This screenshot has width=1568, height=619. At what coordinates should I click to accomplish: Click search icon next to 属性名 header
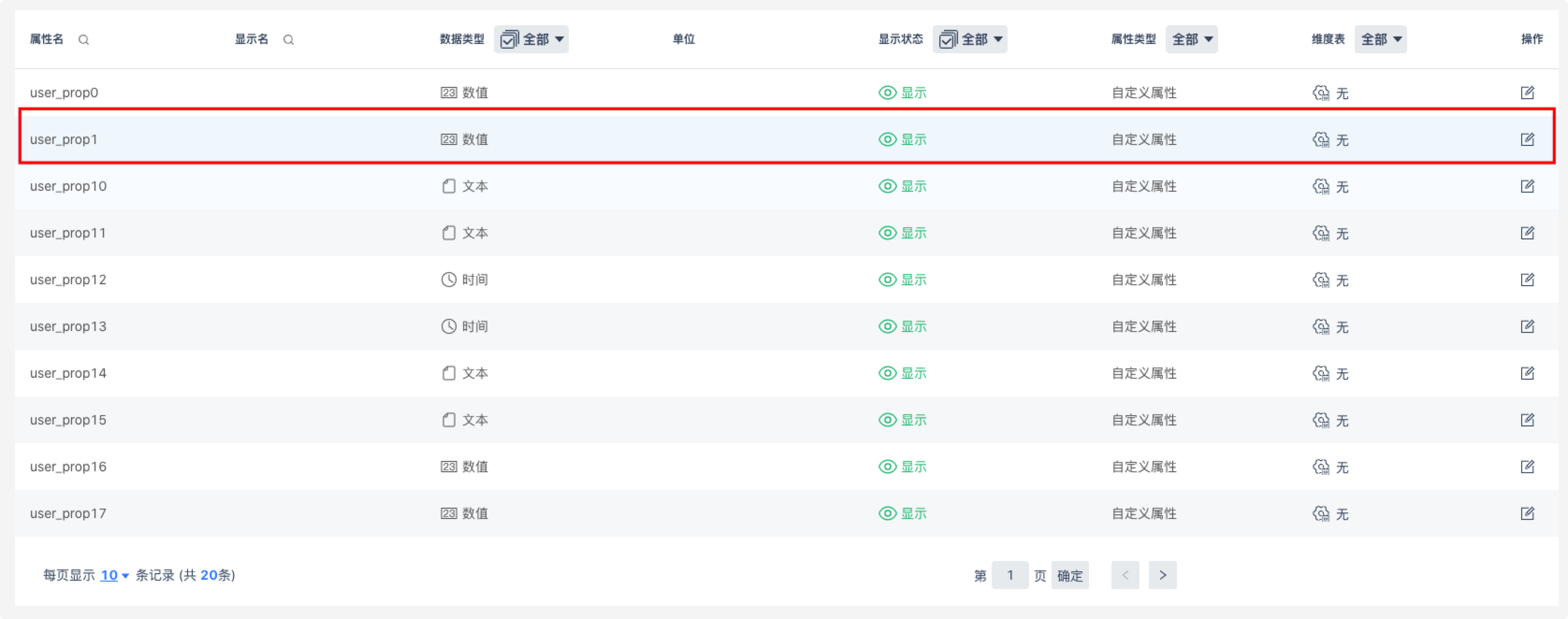point(84,40)
